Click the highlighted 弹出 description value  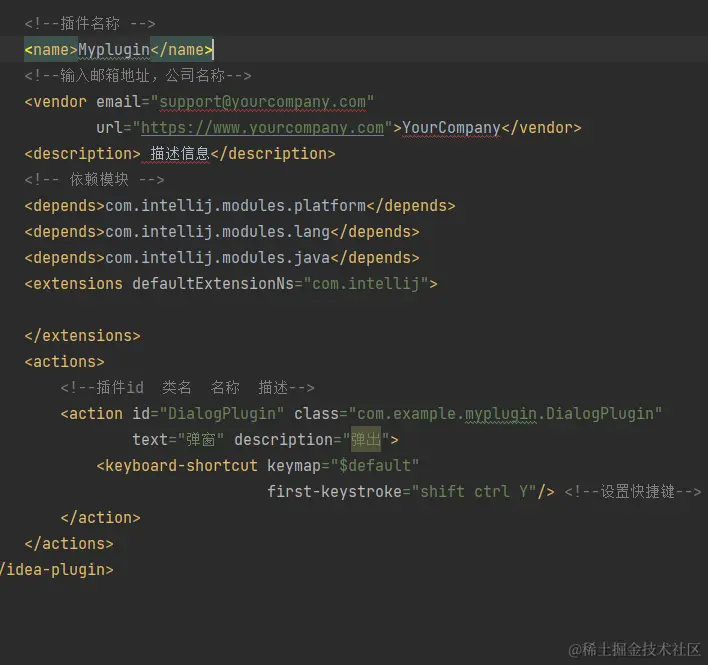[366, 439]
